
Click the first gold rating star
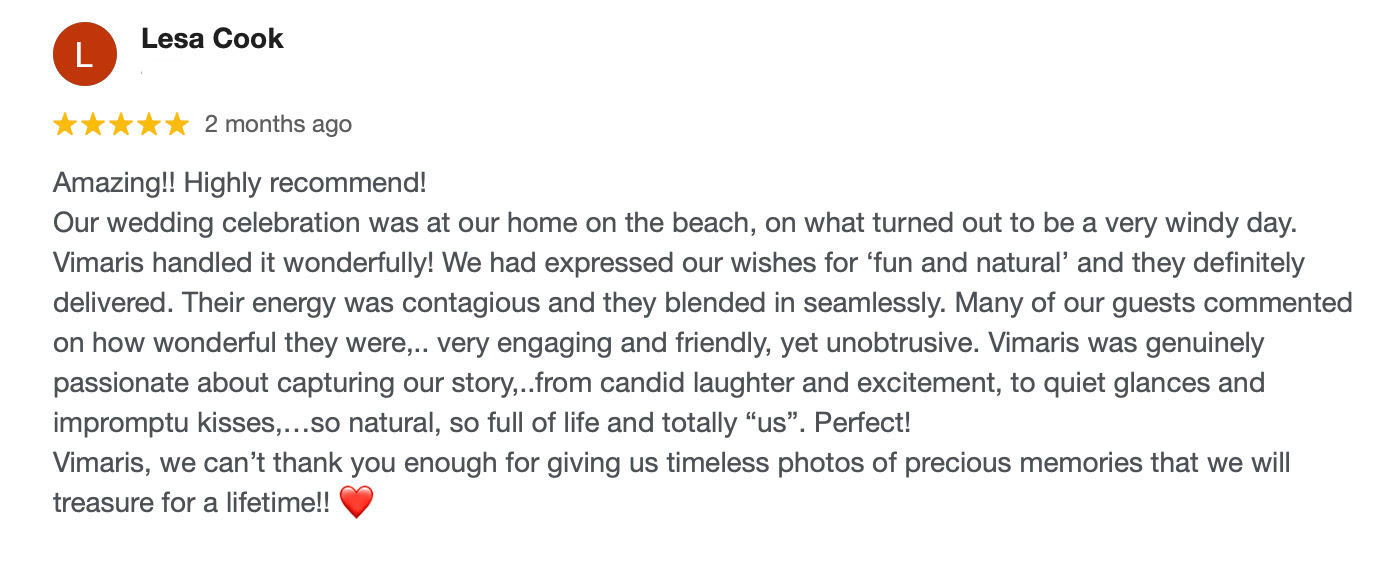click(x=65, y=124)
